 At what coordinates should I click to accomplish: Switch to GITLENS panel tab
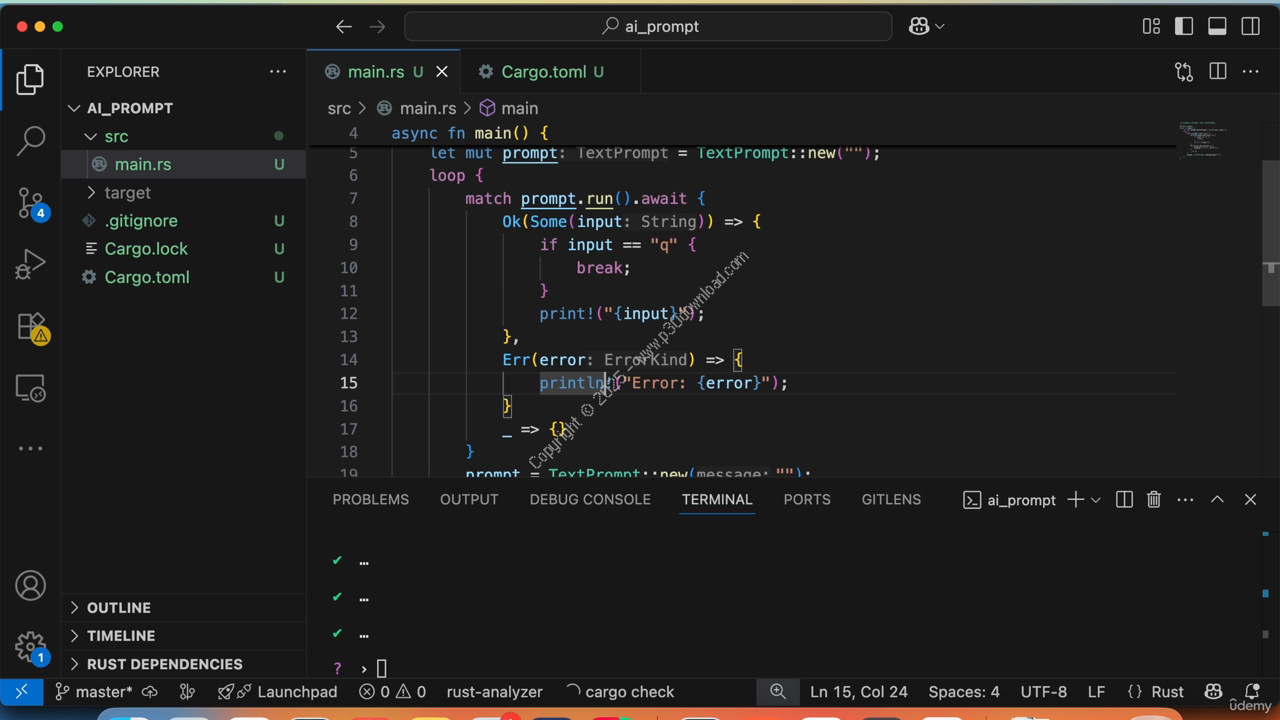tap(891, 499)
